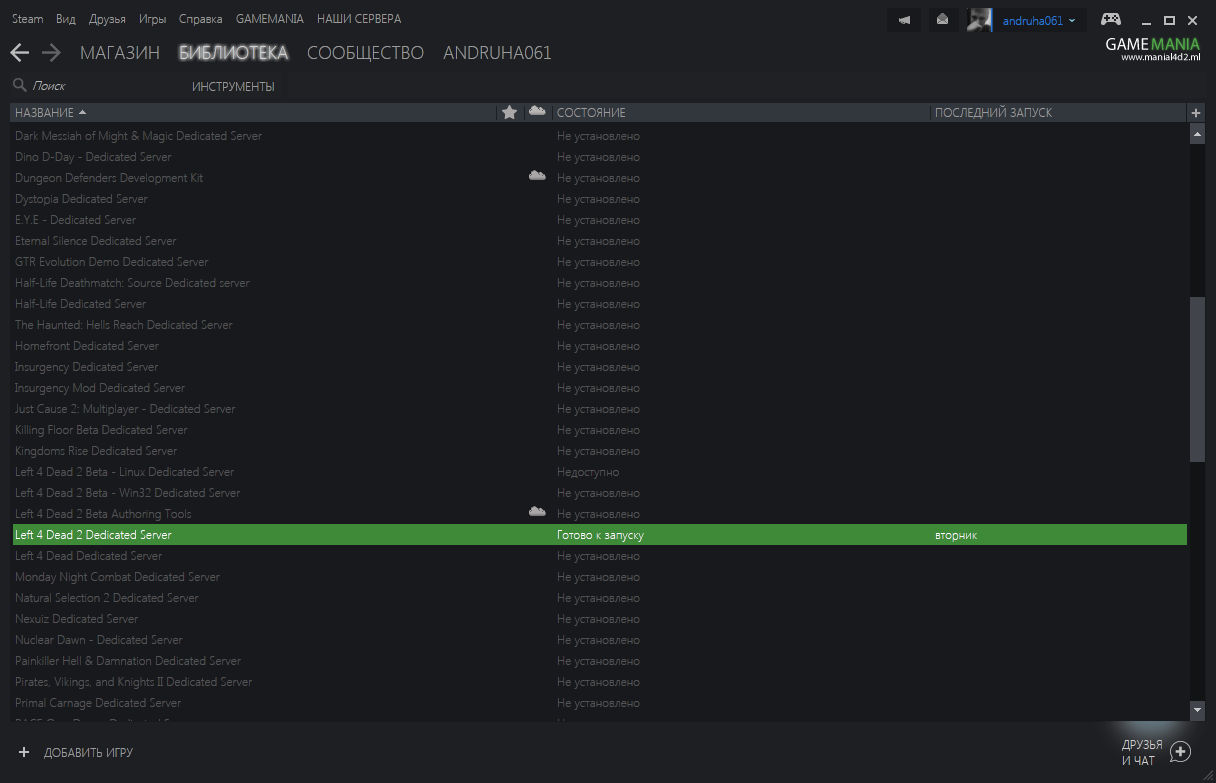Open the inbox envelope notifications icon
This screenshot has width=1216, height=783.
tap(941, 20)
